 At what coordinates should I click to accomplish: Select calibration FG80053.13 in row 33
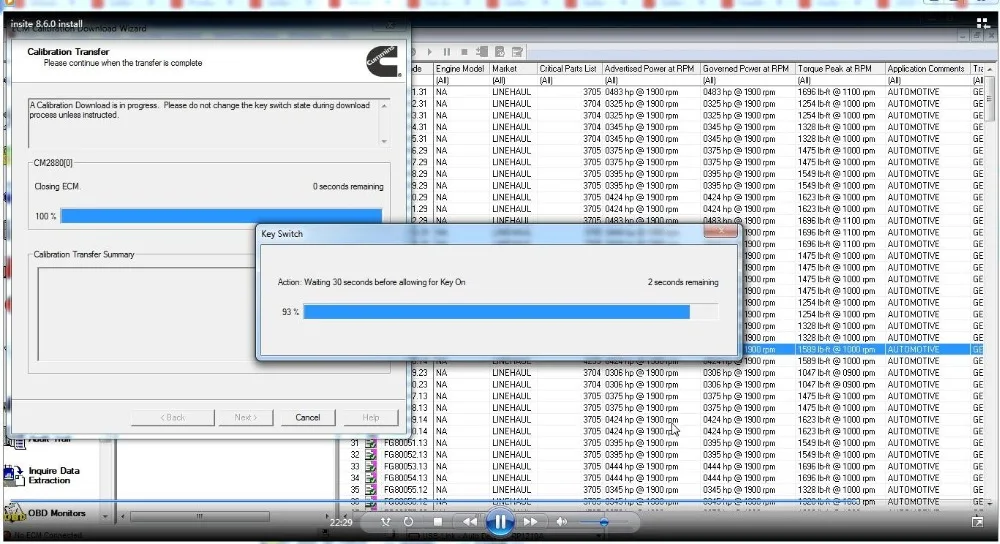click(406, 466)
